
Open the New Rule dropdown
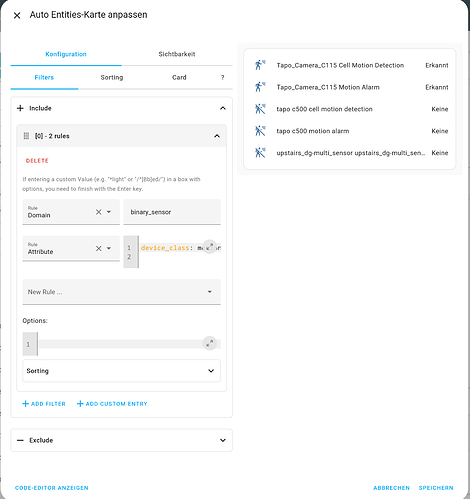(x=122, y=292)
